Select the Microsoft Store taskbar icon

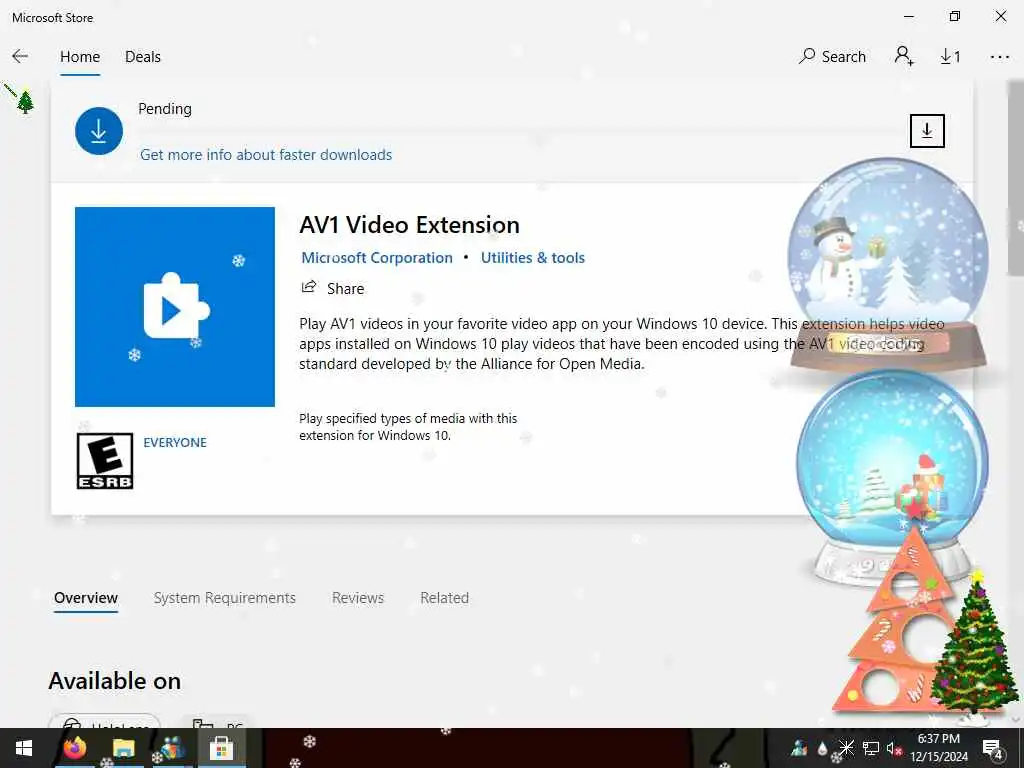coord(221,748)
